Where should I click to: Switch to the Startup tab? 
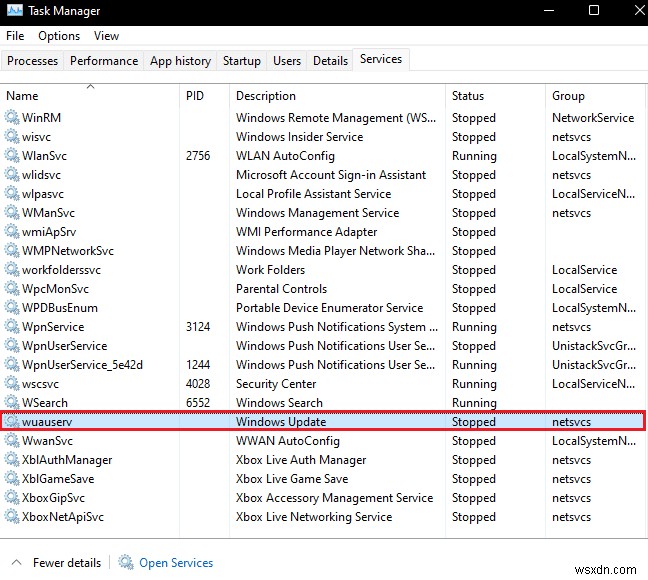tap(242, 61)
